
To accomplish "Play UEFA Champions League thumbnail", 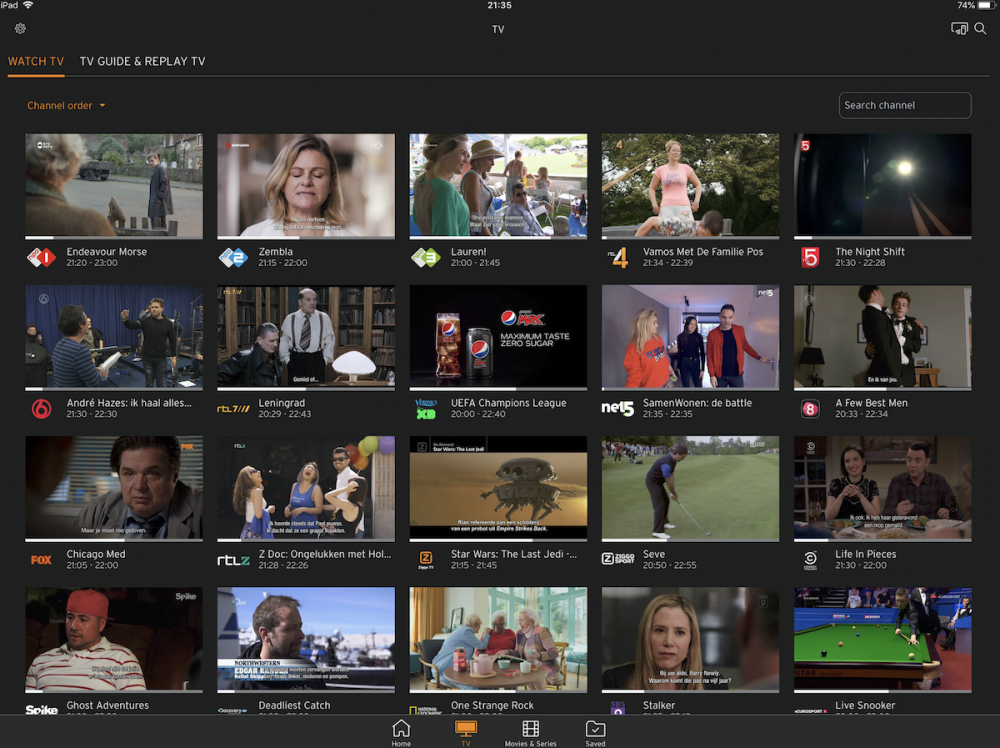I will (x=498, y=337).
